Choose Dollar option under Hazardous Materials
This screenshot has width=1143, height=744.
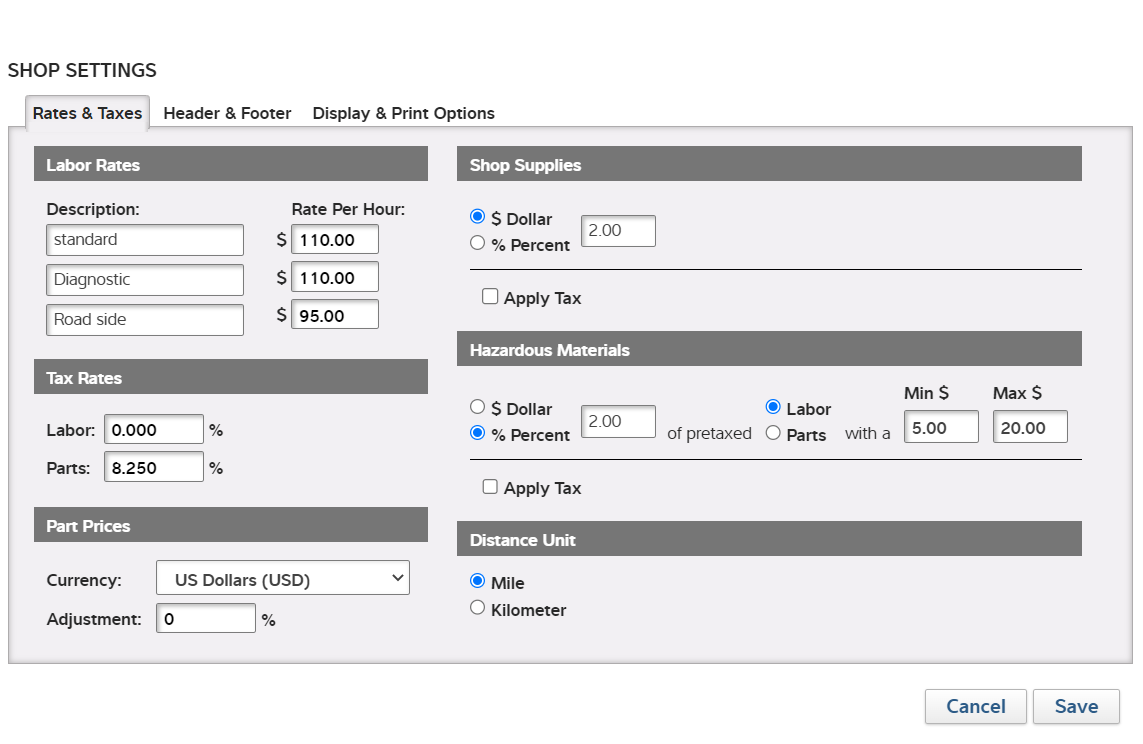coord(477,407)
